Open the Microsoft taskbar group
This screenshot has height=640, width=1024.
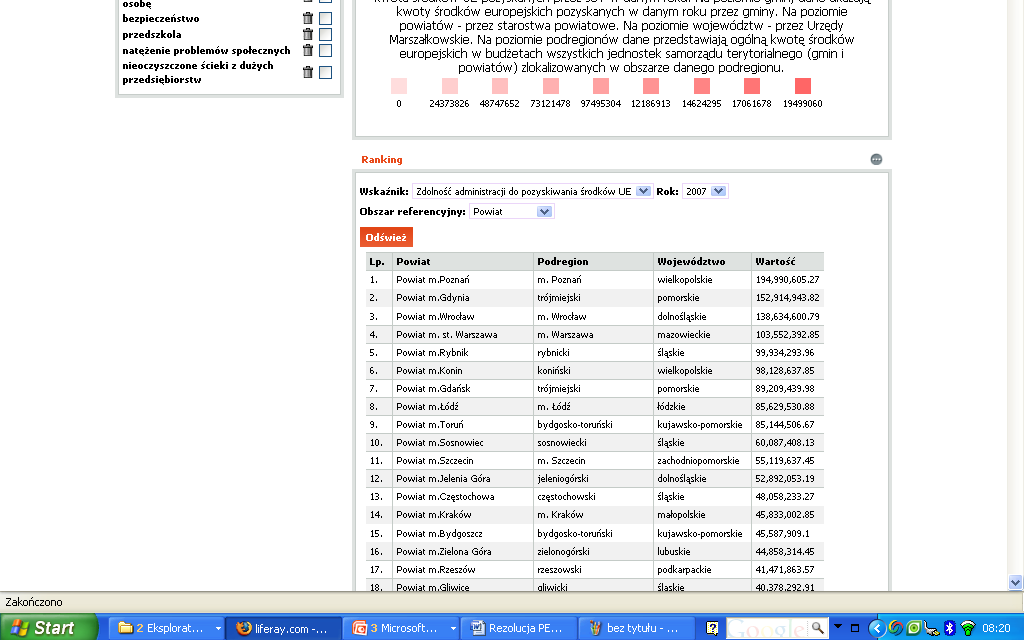400,628
